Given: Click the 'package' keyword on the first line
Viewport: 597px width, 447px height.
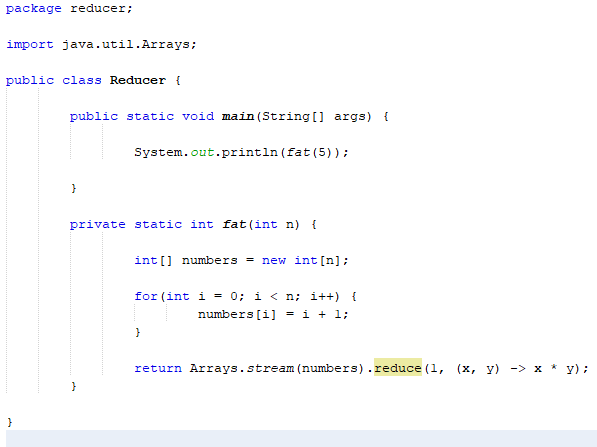Looking at the screenshot, I should click(34, 9).
